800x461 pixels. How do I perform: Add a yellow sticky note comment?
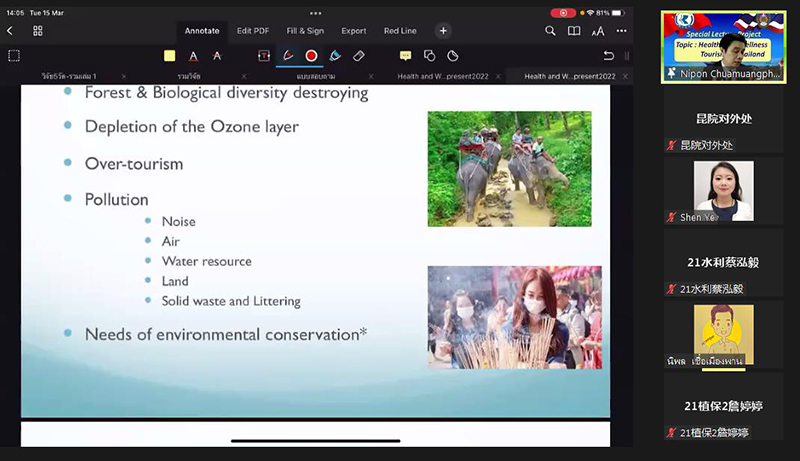pos(405,56)
